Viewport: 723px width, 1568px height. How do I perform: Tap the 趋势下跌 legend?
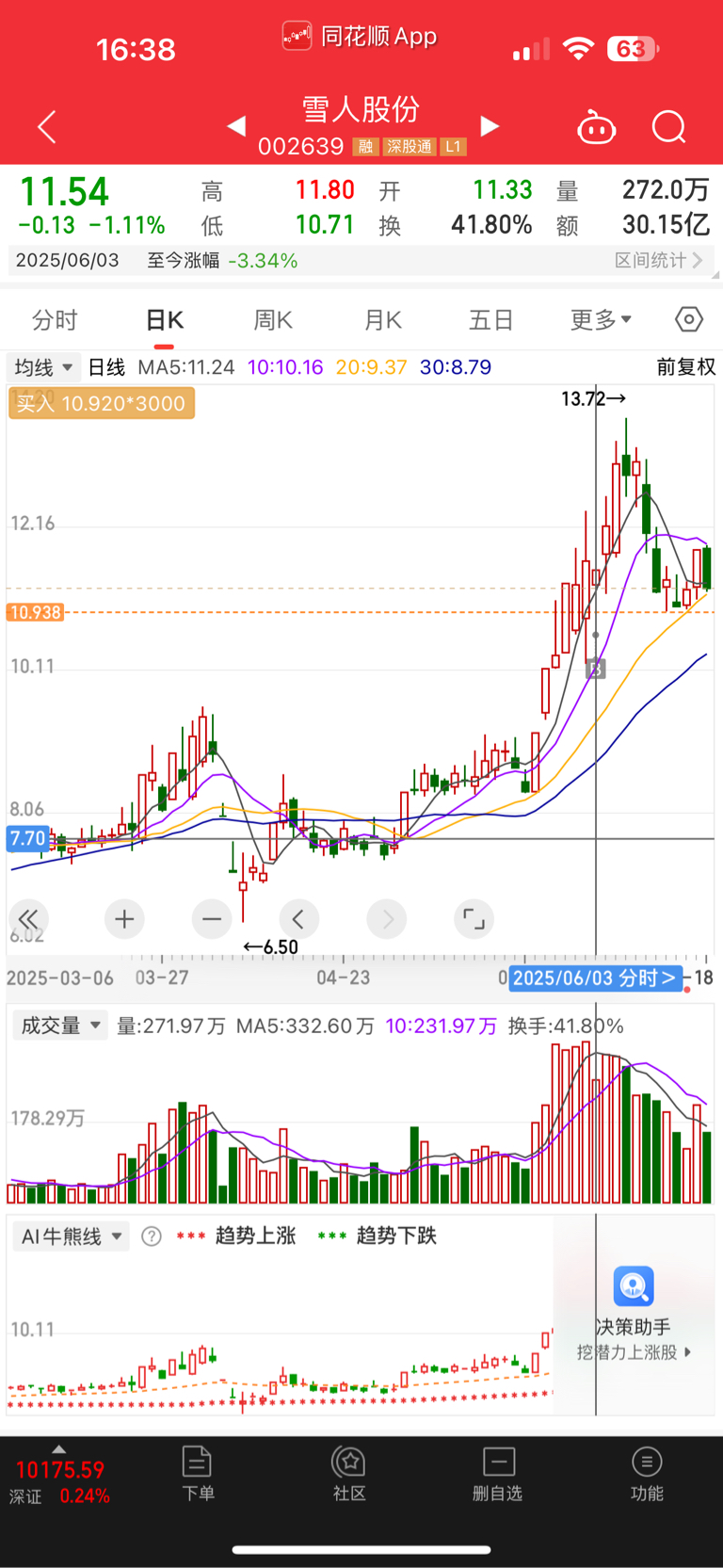[378, 1237]
